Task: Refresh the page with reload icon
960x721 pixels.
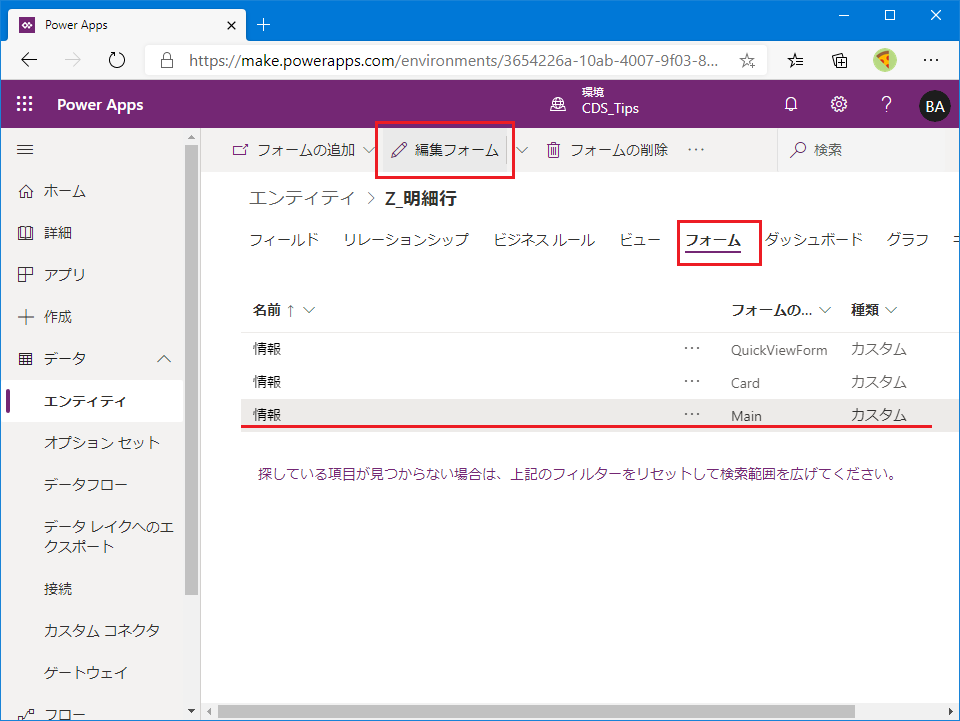Action: [x=116, y=60]
